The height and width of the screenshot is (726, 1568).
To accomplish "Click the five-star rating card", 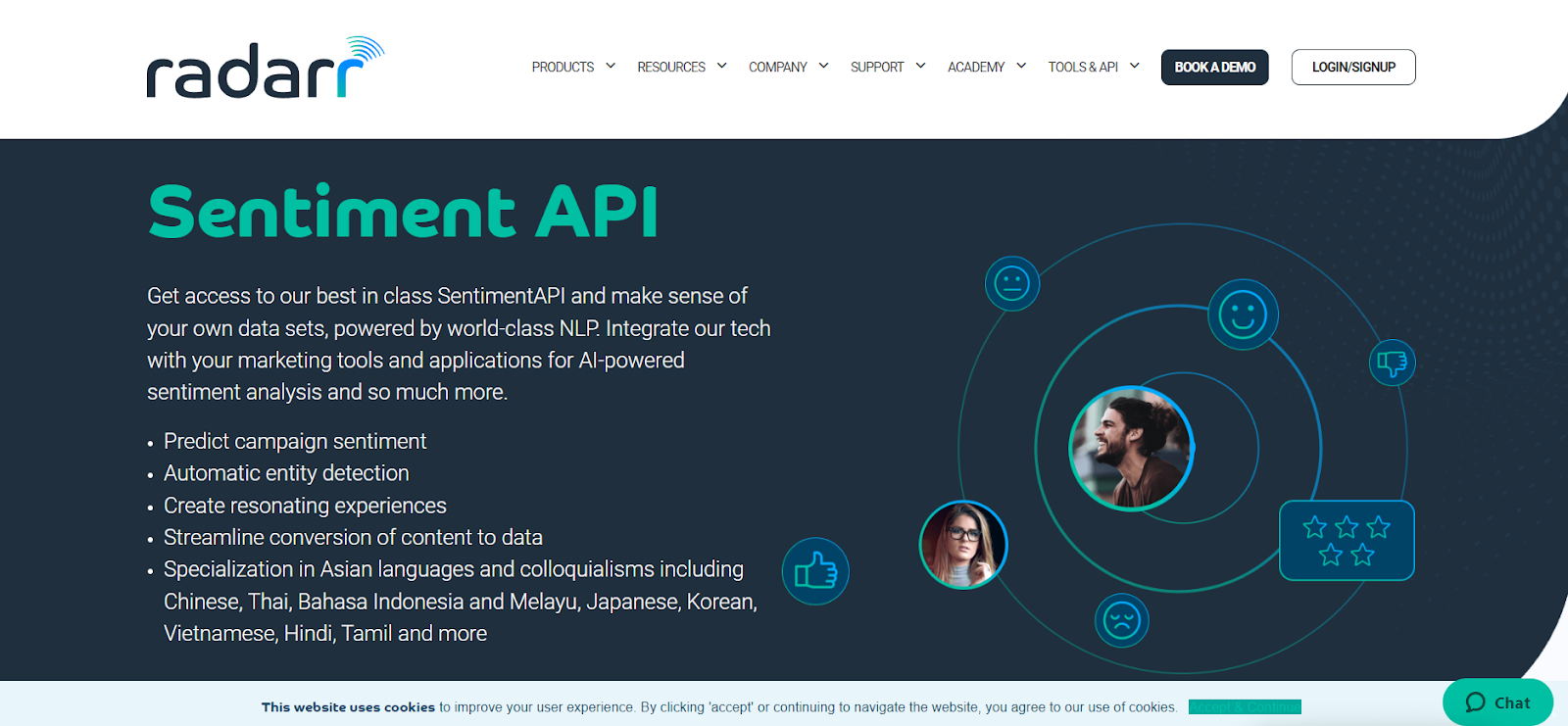I will 1347,541.
